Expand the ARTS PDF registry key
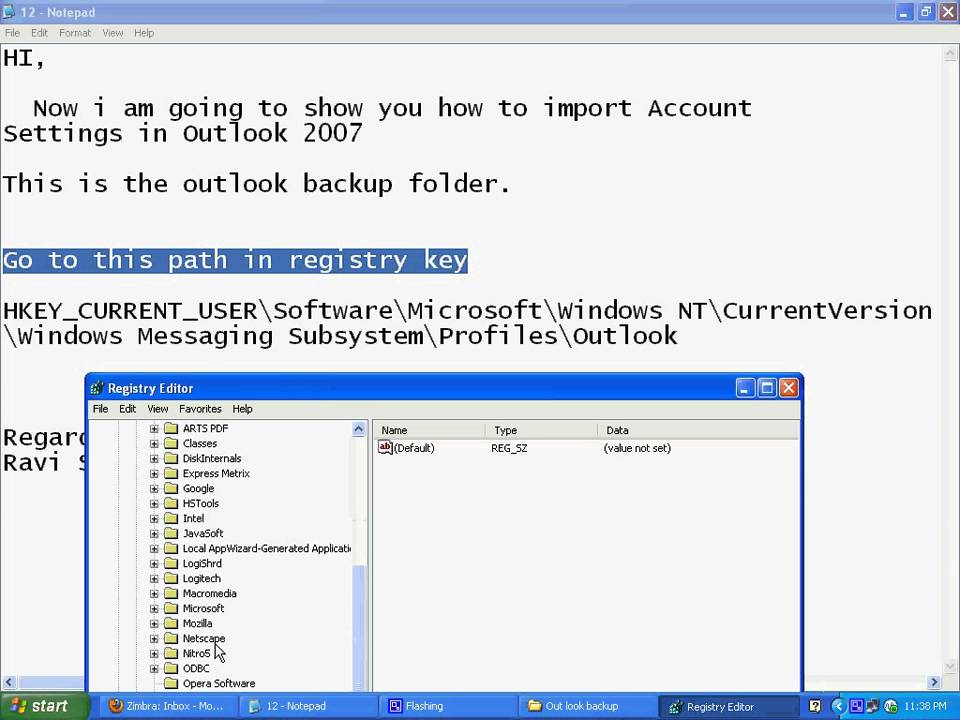The width and height of the screenshot is (960, 720). coord(154,429)
